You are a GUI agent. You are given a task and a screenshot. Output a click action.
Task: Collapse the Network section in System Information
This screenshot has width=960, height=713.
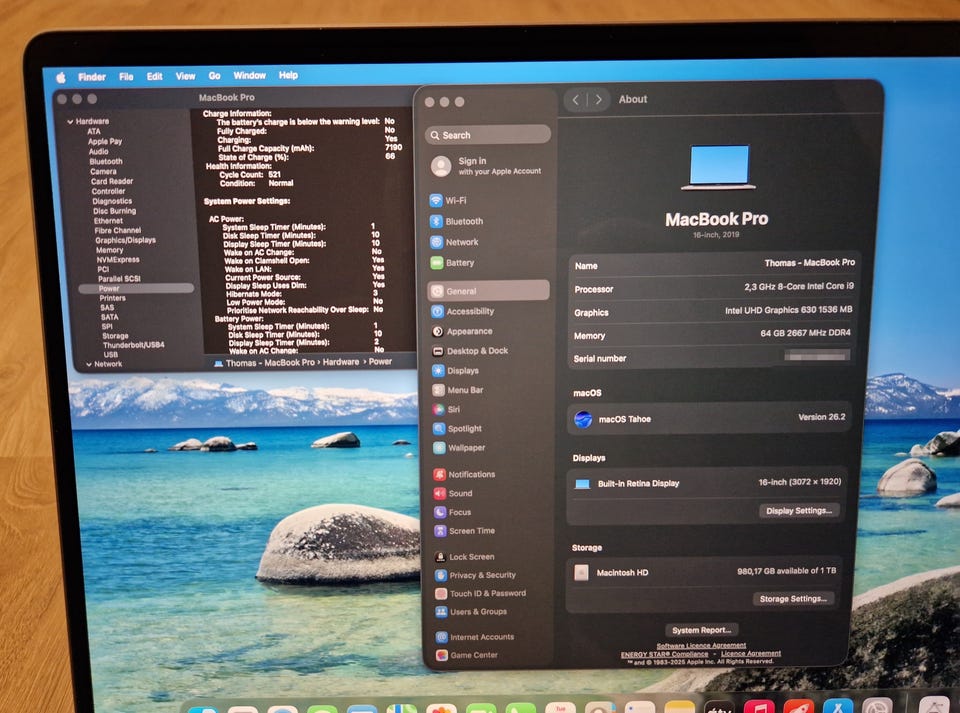89,364
